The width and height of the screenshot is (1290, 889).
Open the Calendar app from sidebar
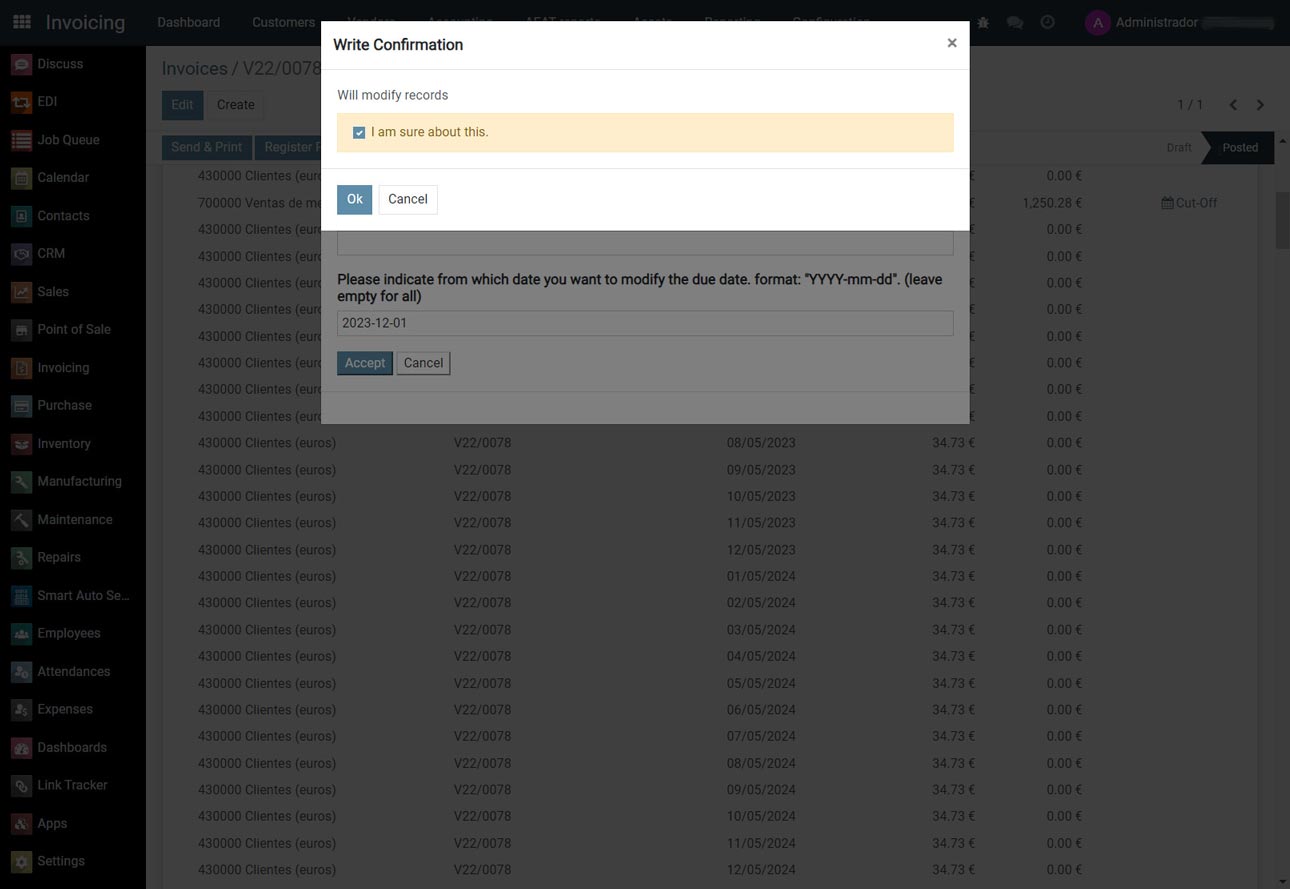pos(62,177)
